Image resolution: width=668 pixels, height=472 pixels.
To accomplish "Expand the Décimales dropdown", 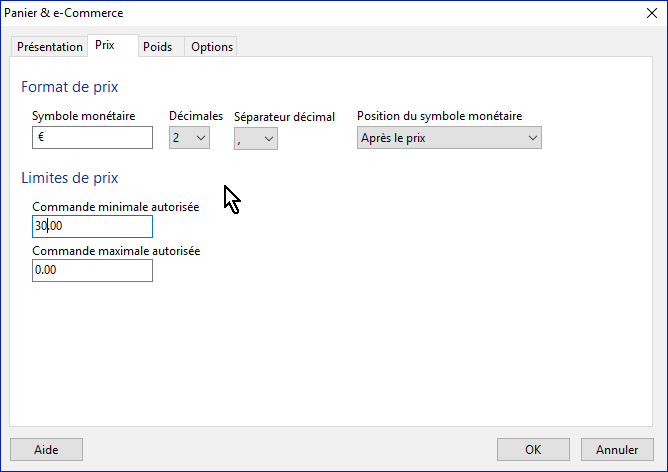I will (189, 138).
